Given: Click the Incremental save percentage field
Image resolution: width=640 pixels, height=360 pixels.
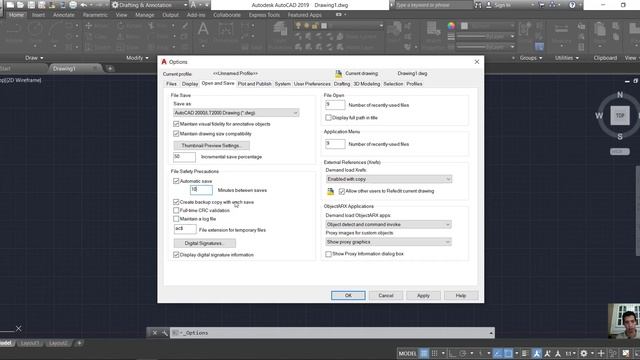Looking at the screenshot, I should coord(184,157).
